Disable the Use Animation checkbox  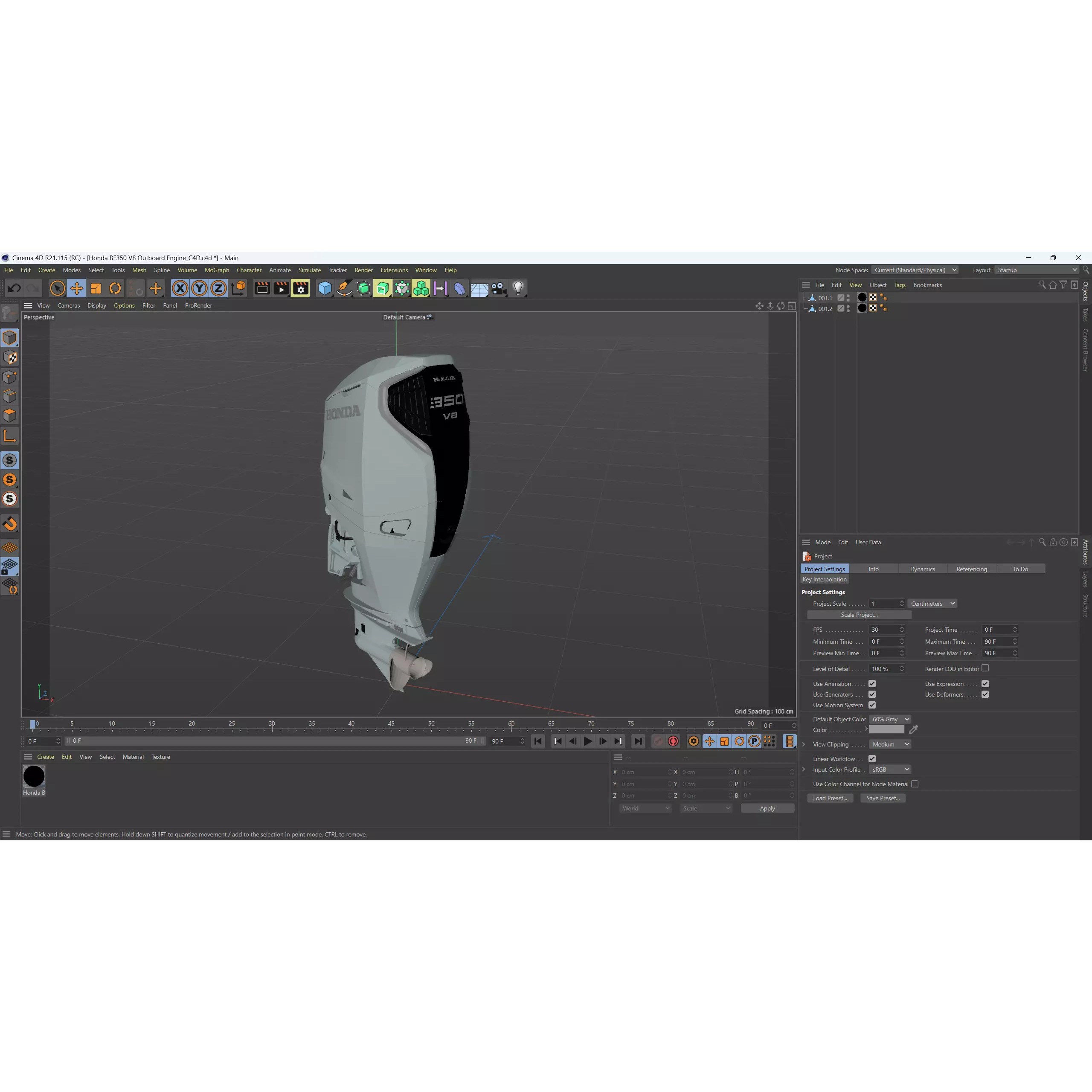coord(872,683)
